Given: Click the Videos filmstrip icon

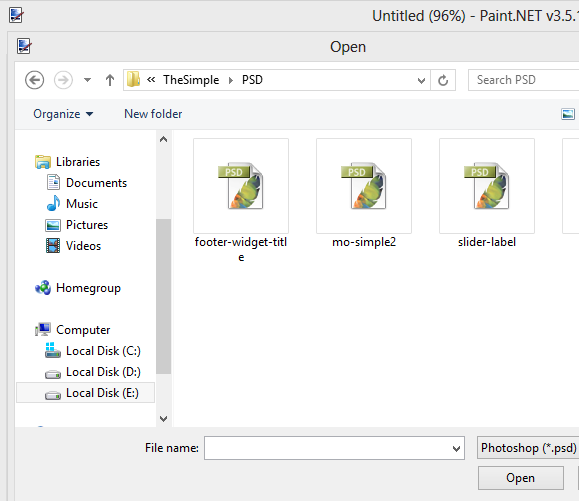Looking at the screenshot, I should click(53, 246).
